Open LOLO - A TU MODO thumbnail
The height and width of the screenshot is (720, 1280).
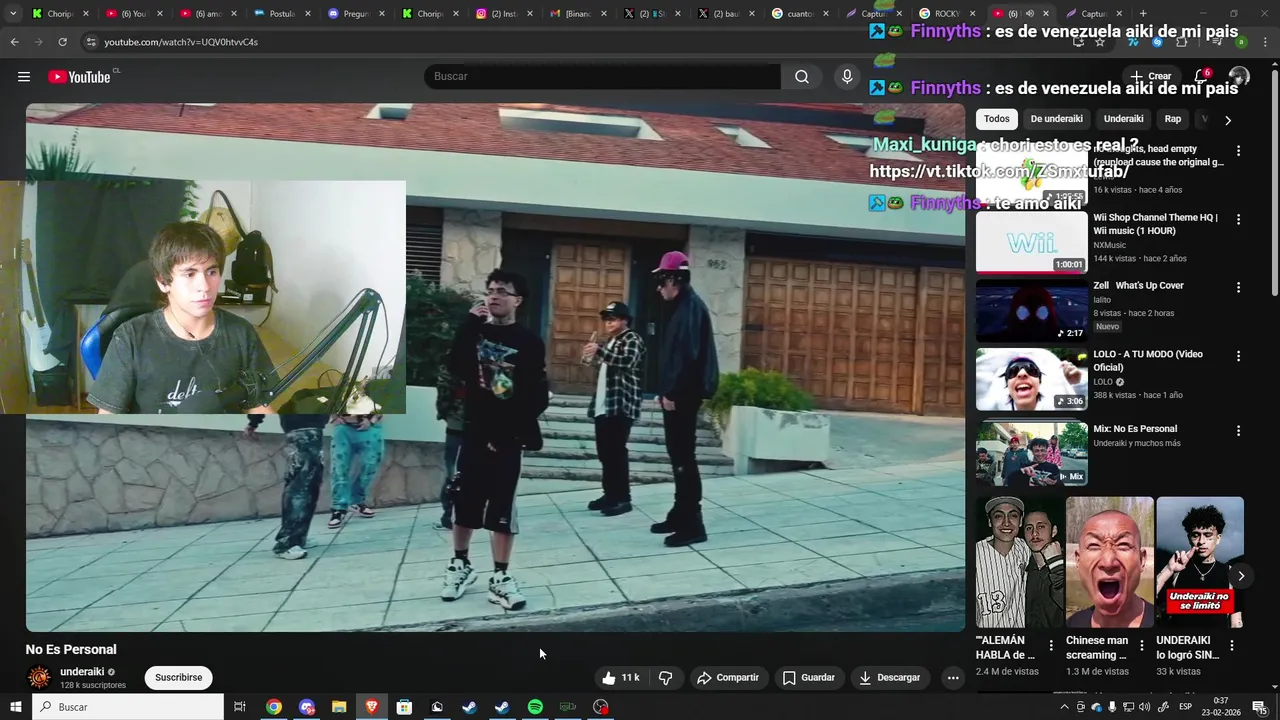(1031, 380)
